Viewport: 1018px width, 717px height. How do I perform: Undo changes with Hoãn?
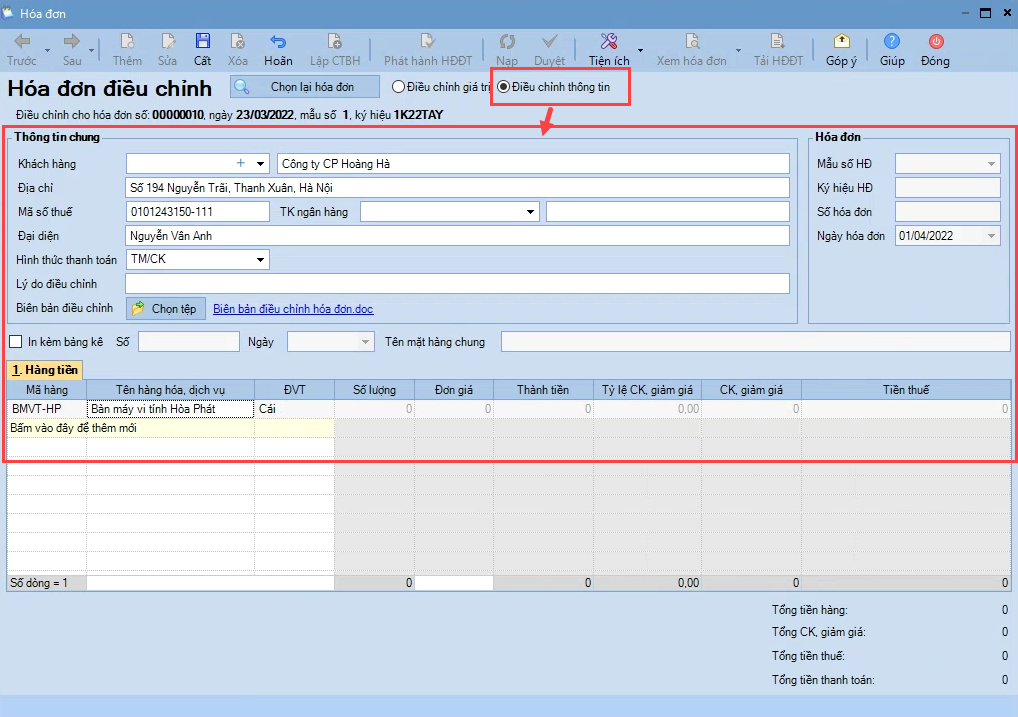(x=278, y=50)
